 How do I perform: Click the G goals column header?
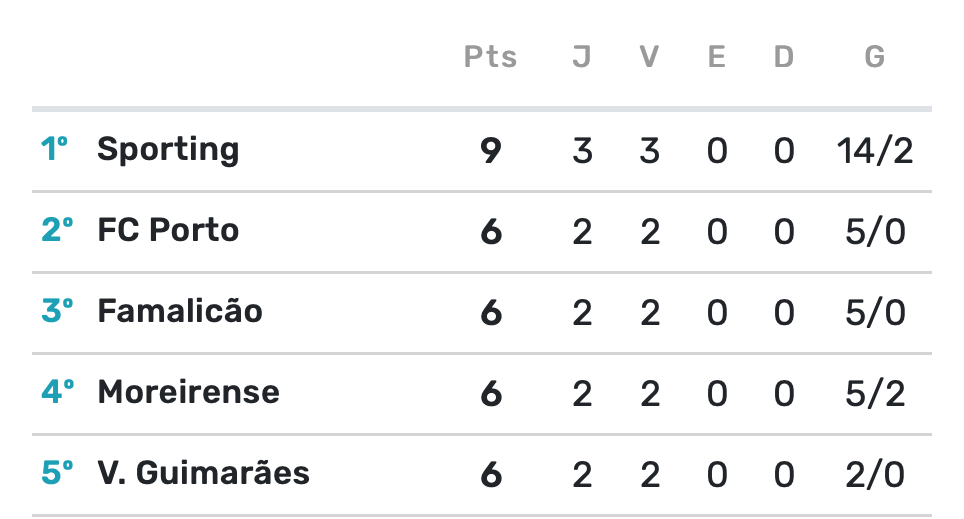(875, 57)
